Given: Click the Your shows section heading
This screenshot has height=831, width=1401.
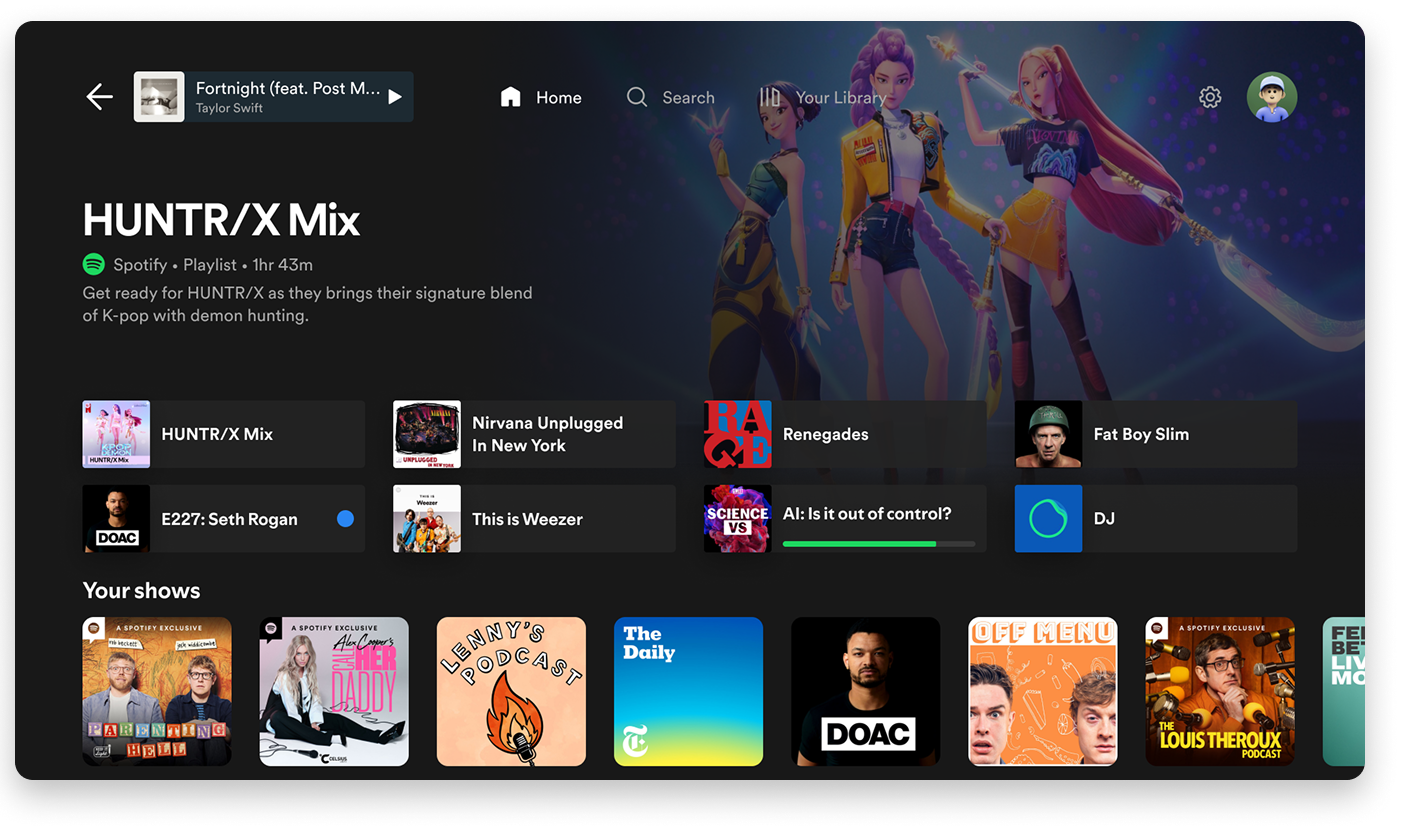Looking at the screenshot, I should click(x=142, y=591).
